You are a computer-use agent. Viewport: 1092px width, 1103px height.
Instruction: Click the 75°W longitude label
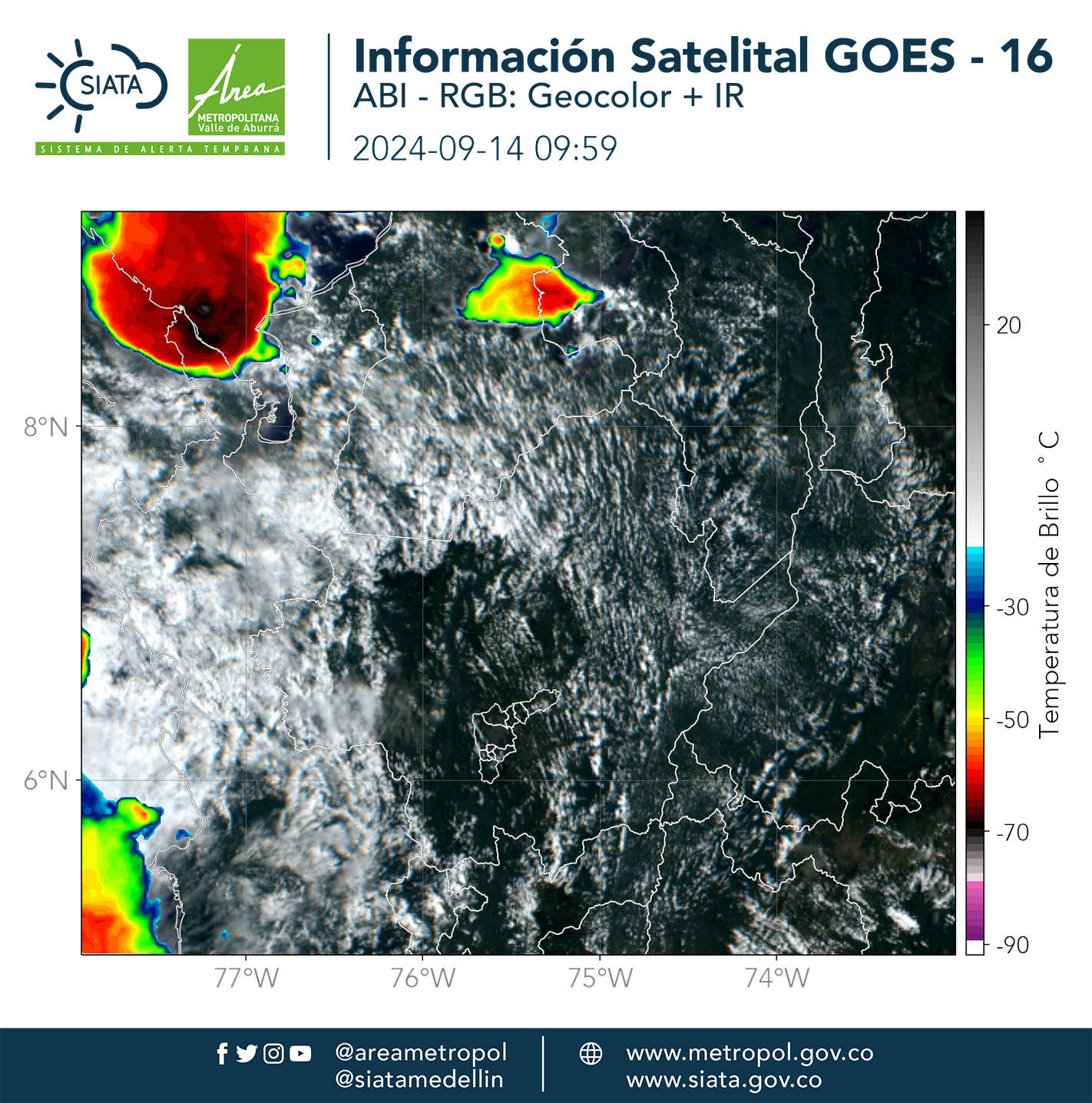(601, 978)
